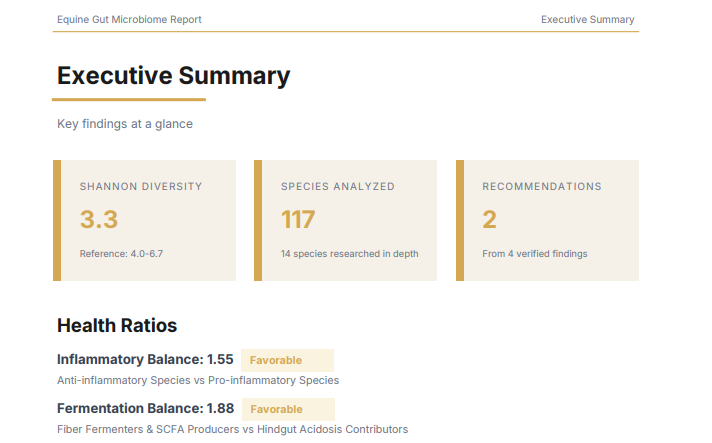Click the 'Equine Gut Microbiome Report' header text
This screenshot has height=443, width=712.
pos(129,20)
